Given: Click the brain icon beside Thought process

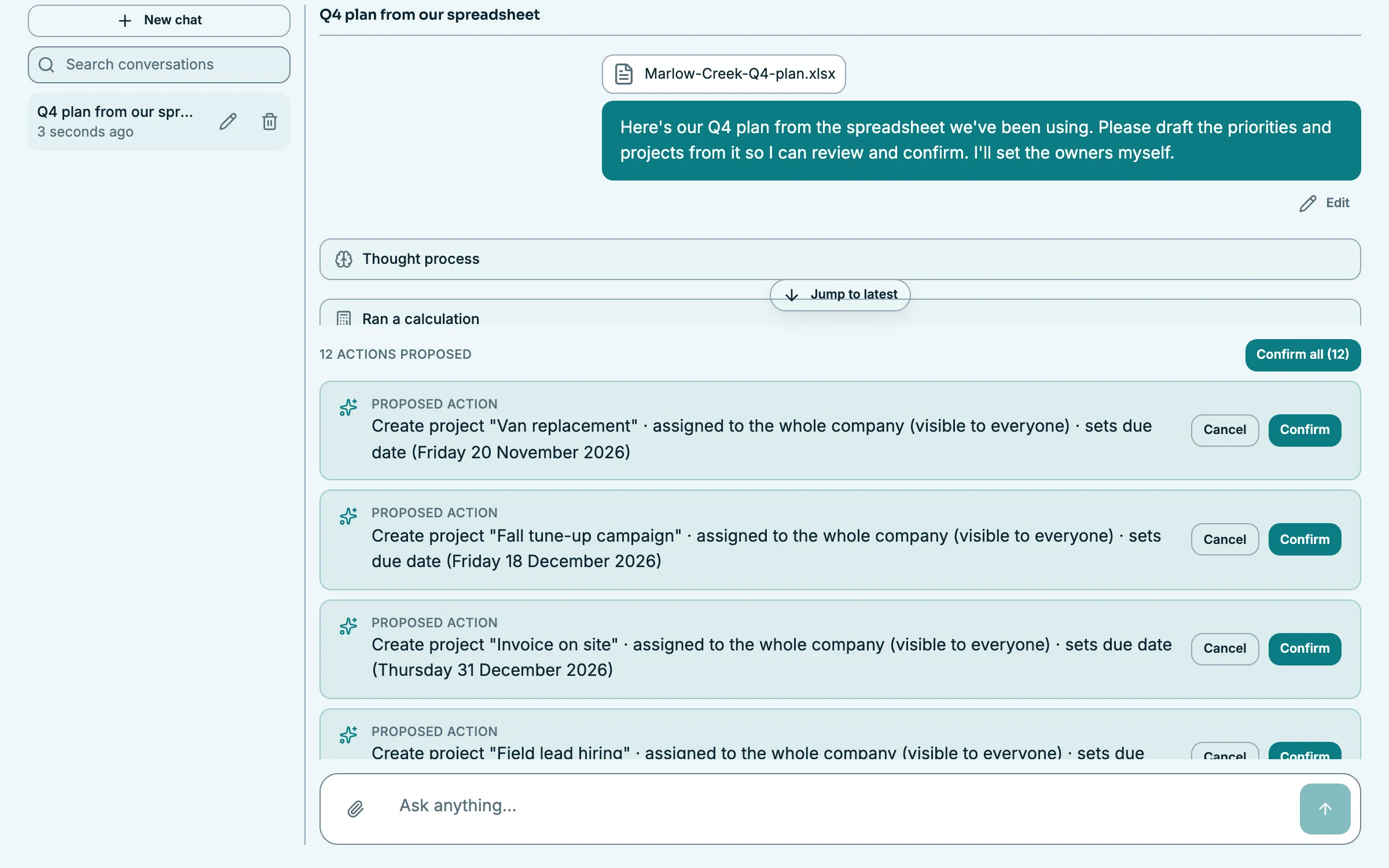Looking at the screenshot, I should [344, 259].
